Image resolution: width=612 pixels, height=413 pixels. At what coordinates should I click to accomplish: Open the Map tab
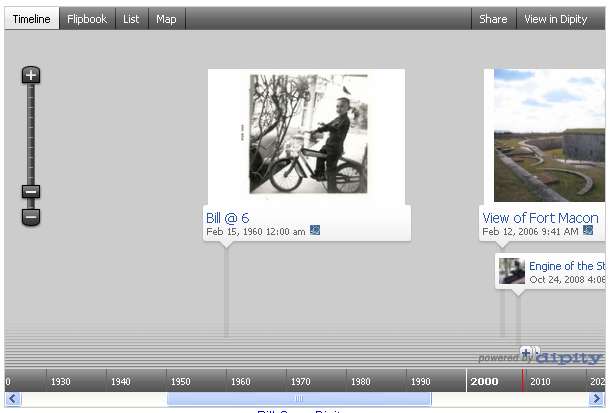click(x=166, y=19)
